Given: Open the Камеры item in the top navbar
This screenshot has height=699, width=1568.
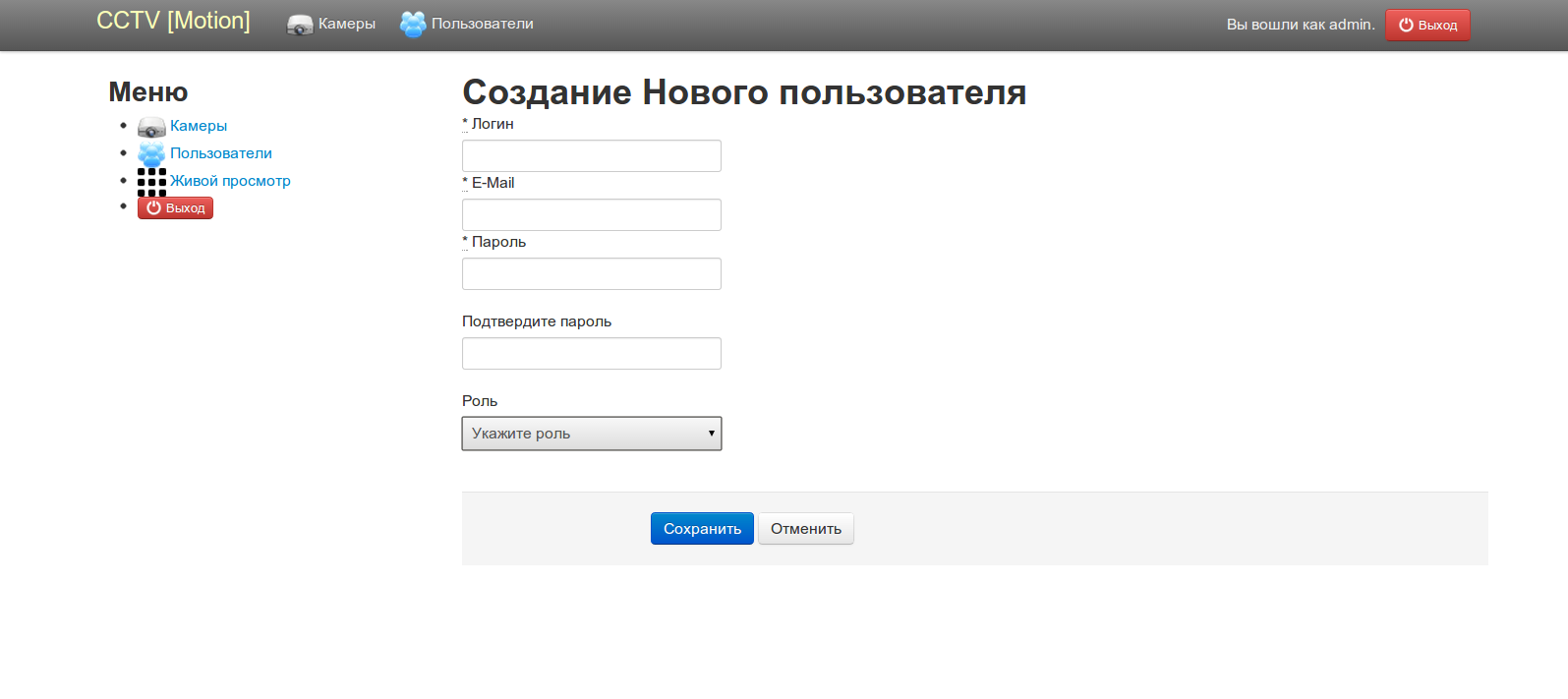Looking at the screenshot, I should [346, 24].
